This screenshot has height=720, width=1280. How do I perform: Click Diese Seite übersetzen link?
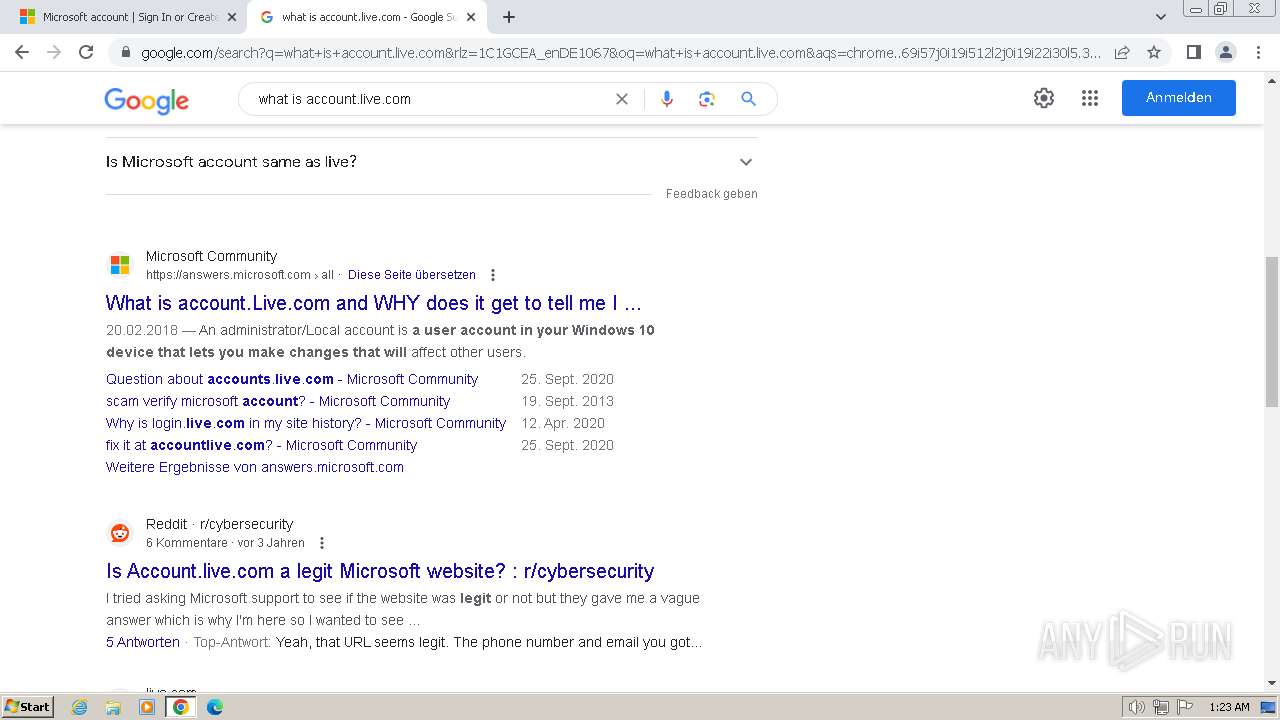[x=412, y=275]
